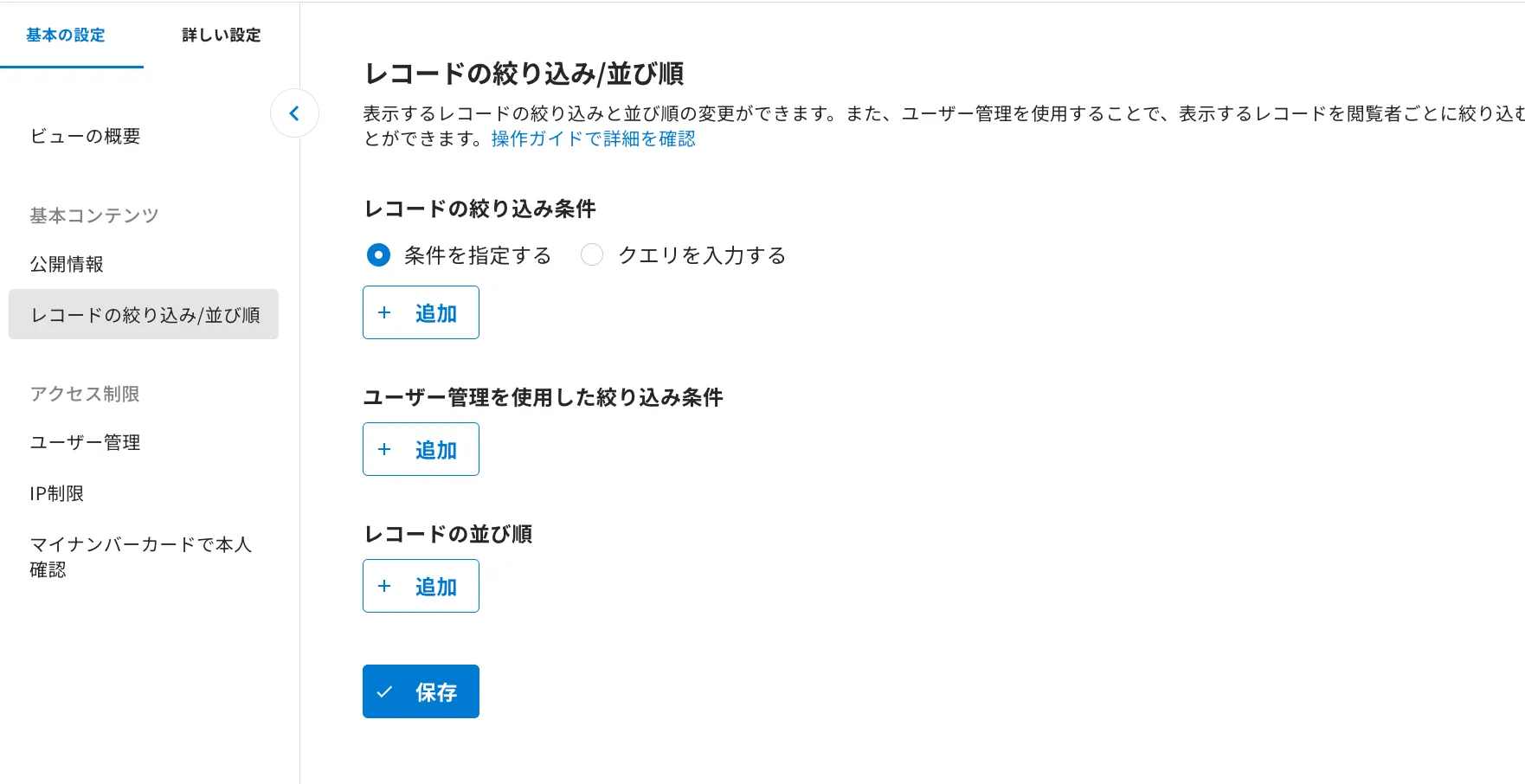Click the checkmark icon on 保存 button
Viewport: 1525px width, 784px height.
[385, 691]
